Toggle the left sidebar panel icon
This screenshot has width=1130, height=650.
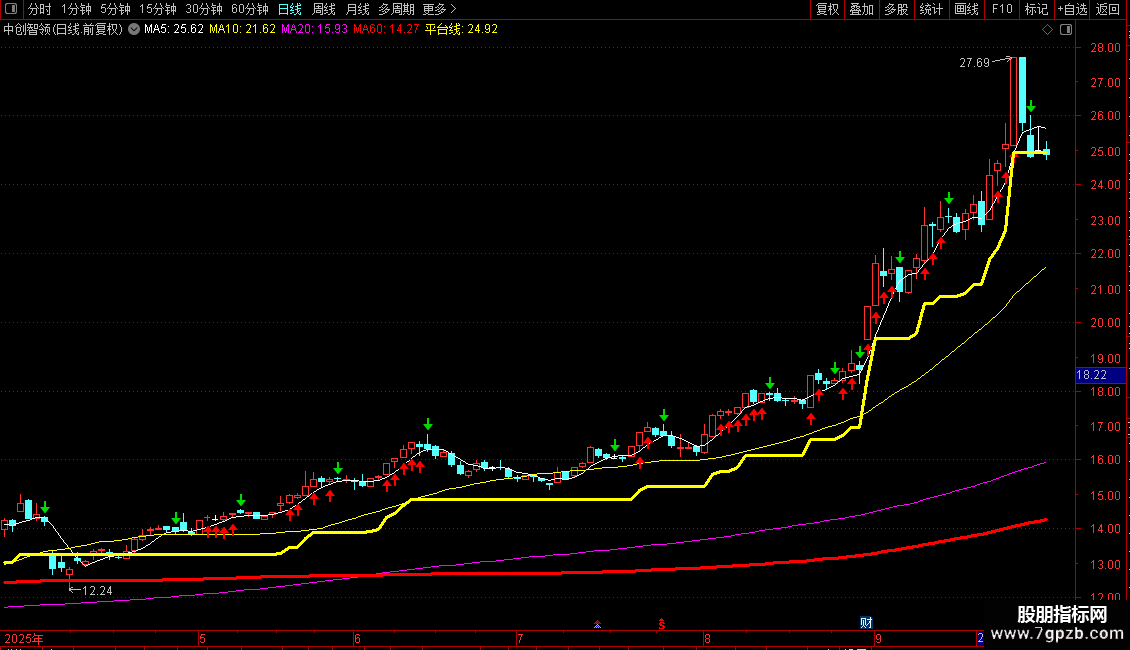pyautogui.click(x=10, y=9)
